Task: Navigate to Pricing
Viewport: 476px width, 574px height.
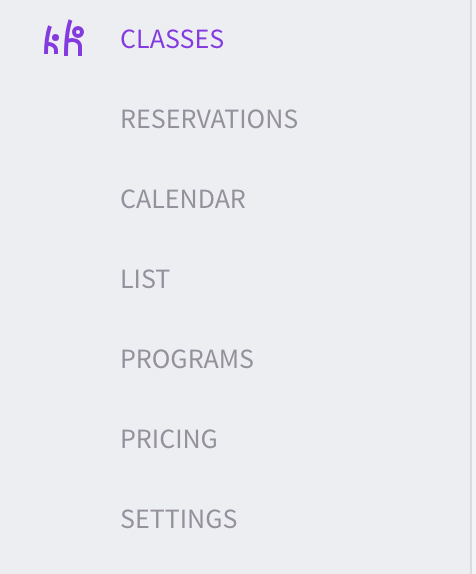Action: (x=169, y=439)
